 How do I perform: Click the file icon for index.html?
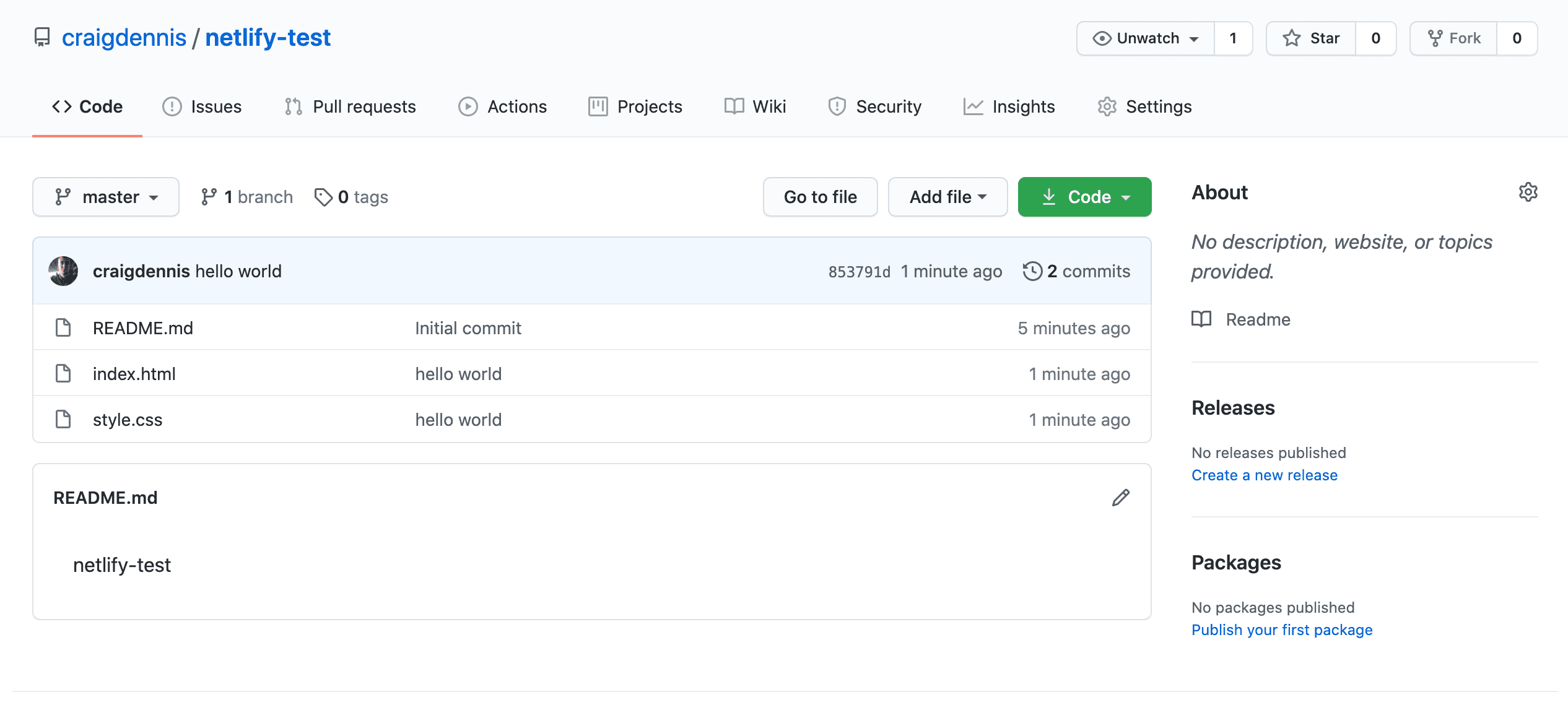click(x=63, y=373)
